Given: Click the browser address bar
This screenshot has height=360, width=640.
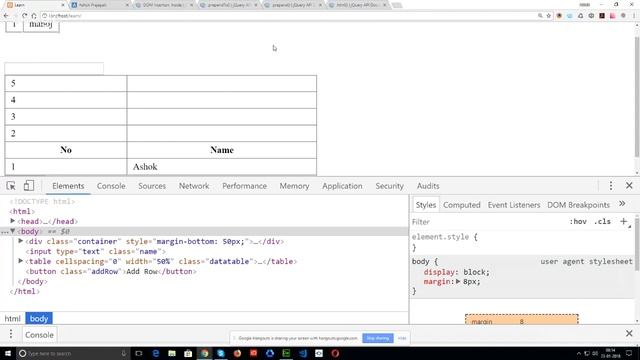Looking at the screenshot, I should (x=286, y=16).
